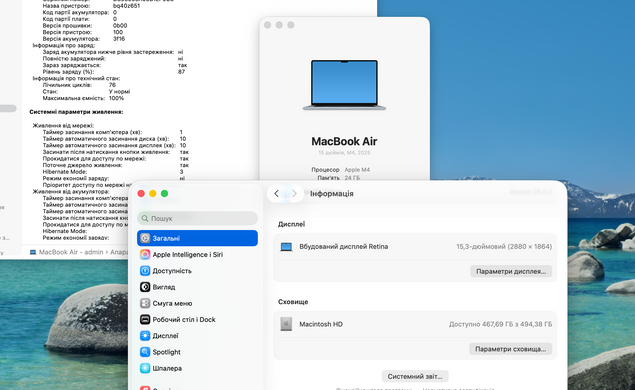Click the first Hibernate Mode: 3 line
Viewport: 635px width, 390px height.
pos(113,172)
